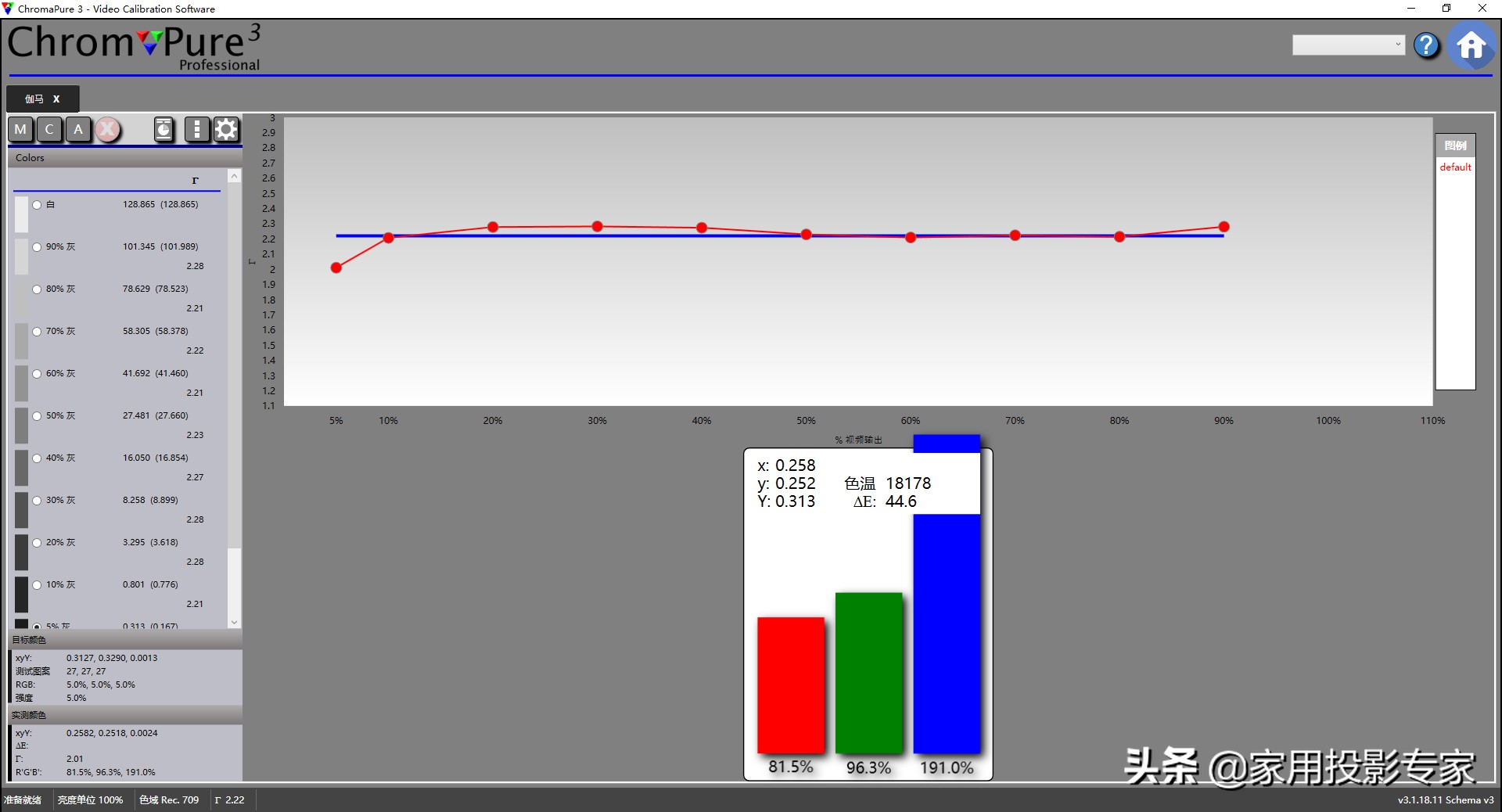The width and height of the screenshot is (1502, 812).
Task: Click the Colors panel header
Action: point(125,158)
